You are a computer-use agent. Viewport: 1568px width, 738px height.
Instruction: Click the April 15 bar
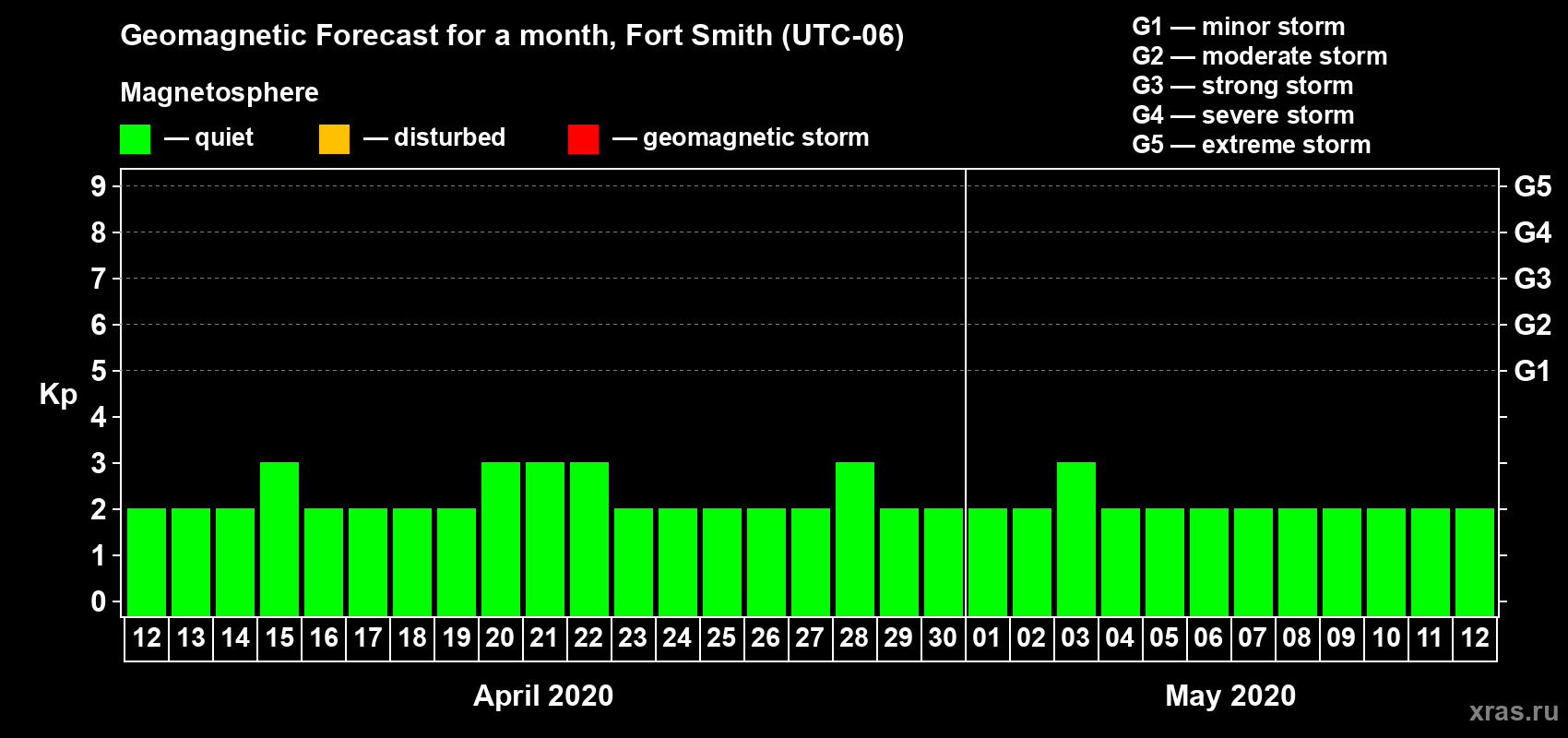click(279, 539)
